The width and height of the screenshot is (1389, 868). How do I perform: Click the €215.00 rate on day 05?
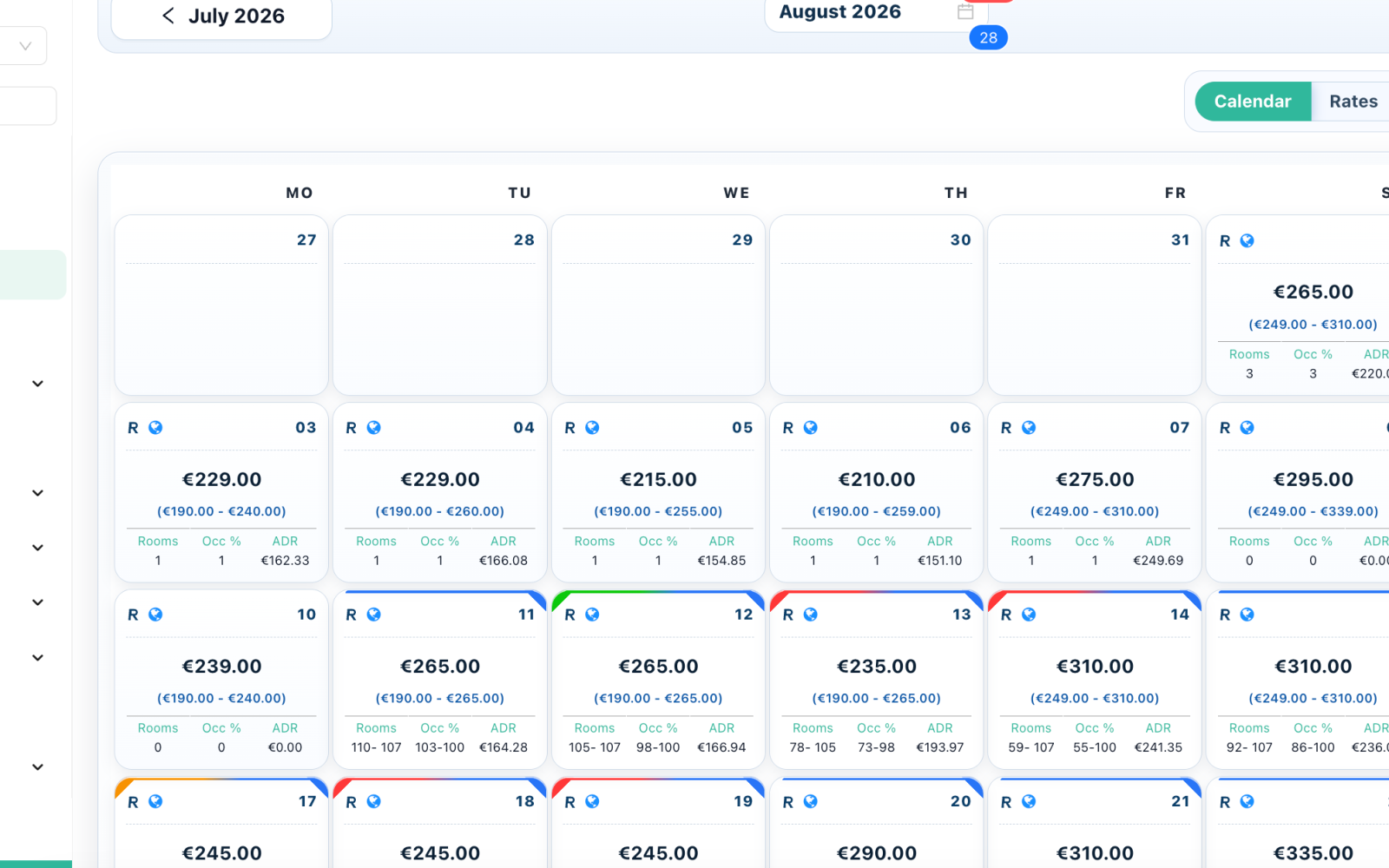click(658, 479)
